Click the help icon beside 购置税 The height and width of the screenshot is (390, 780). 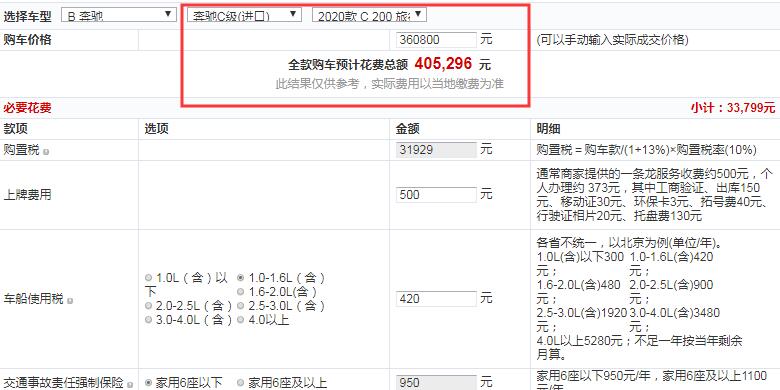click(46, 151)
